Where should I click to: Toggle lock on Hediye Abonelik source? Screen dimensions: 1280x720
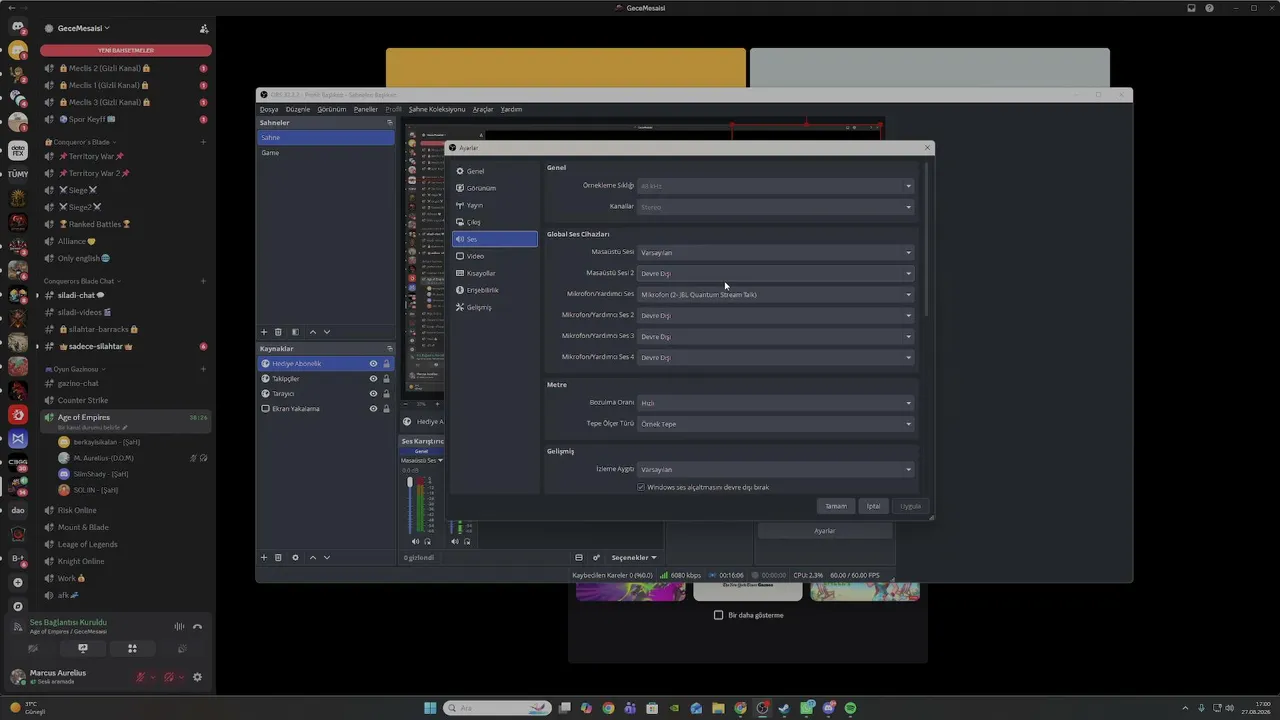point(386,364)
